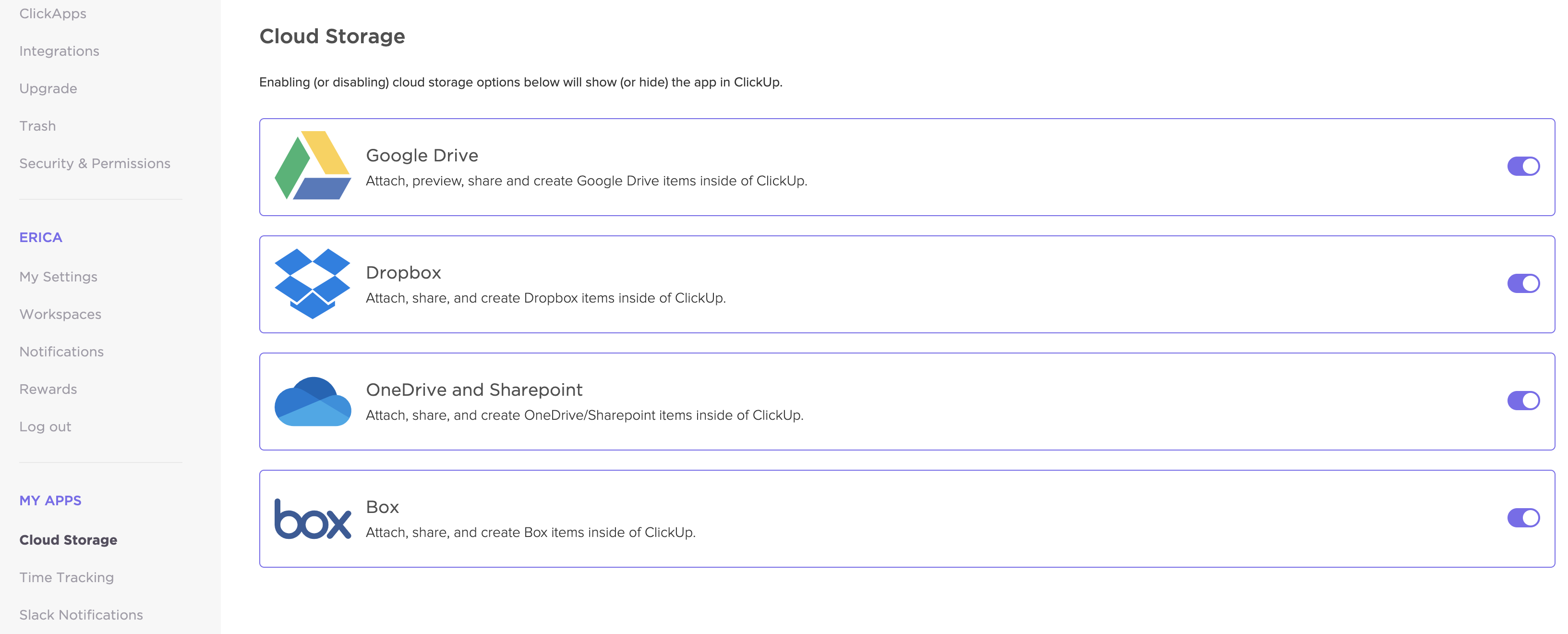Open Slack Notifications settings
The image size is (1568, 634).
pos(81,615)
